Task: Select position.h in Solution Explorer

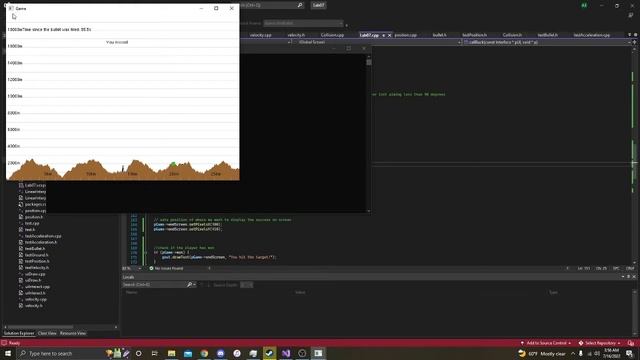Action: tap(33, 217)
